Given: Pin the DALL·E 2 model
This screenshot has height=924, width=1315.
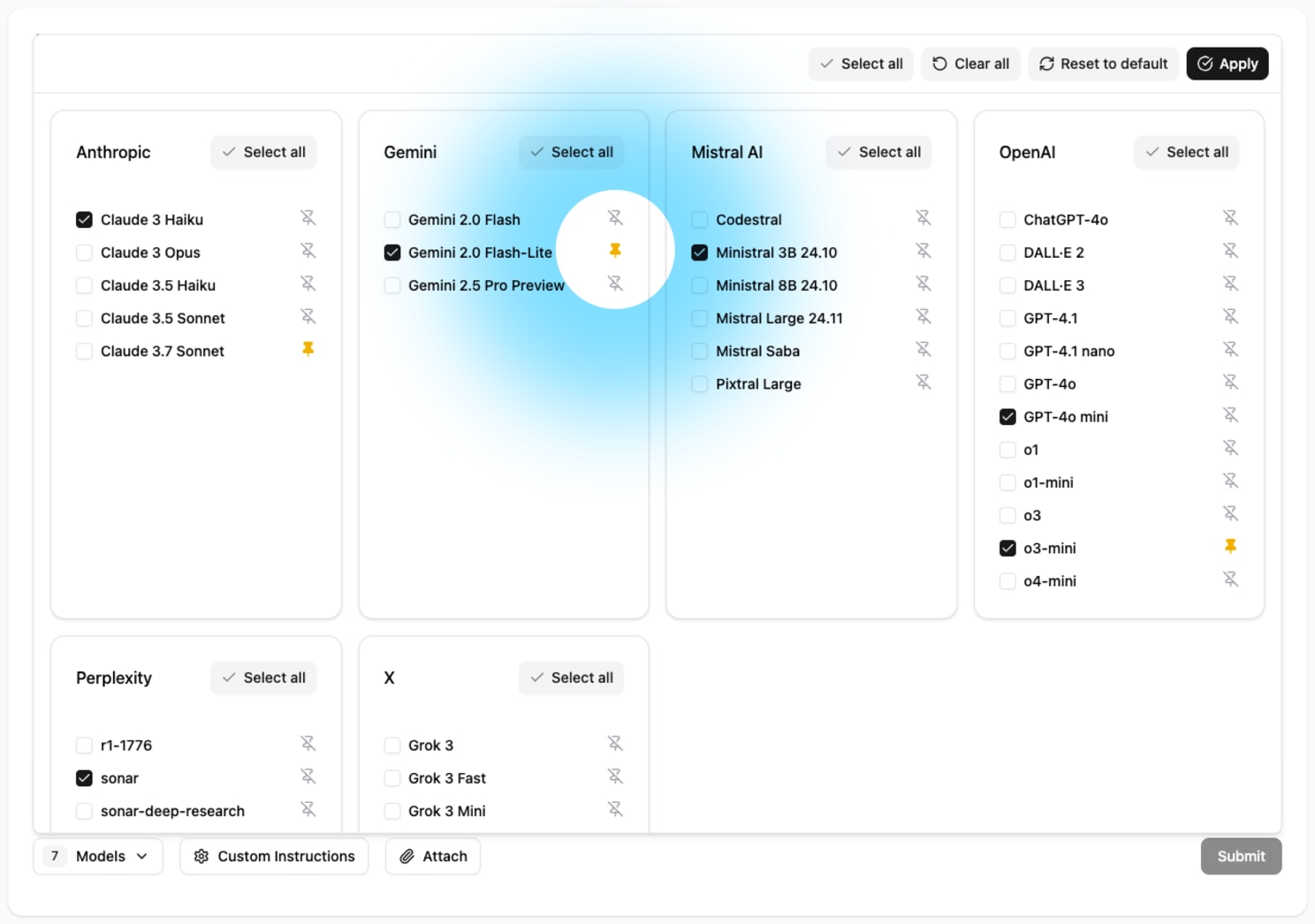Looking at the screenshot, I should [x=1230, y=251].
